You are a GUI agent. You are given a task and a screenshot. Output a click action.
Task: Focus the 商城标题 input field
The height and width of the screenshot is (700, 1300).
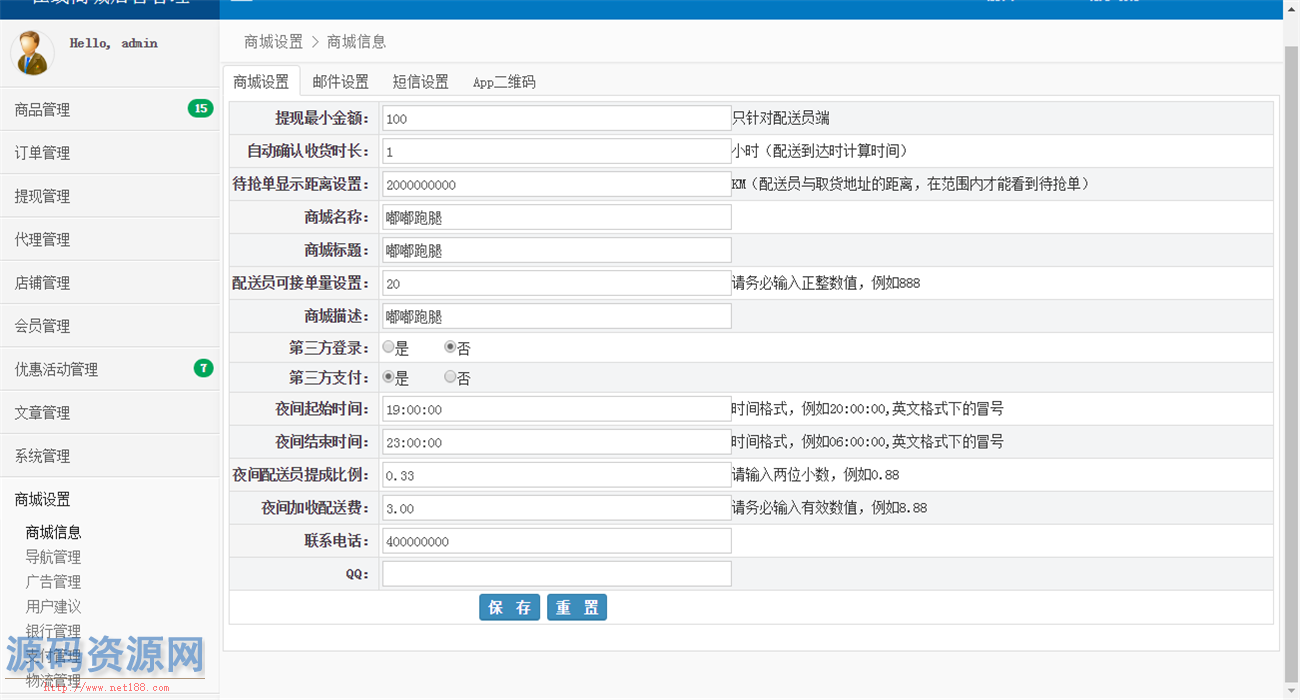[557, 250]
